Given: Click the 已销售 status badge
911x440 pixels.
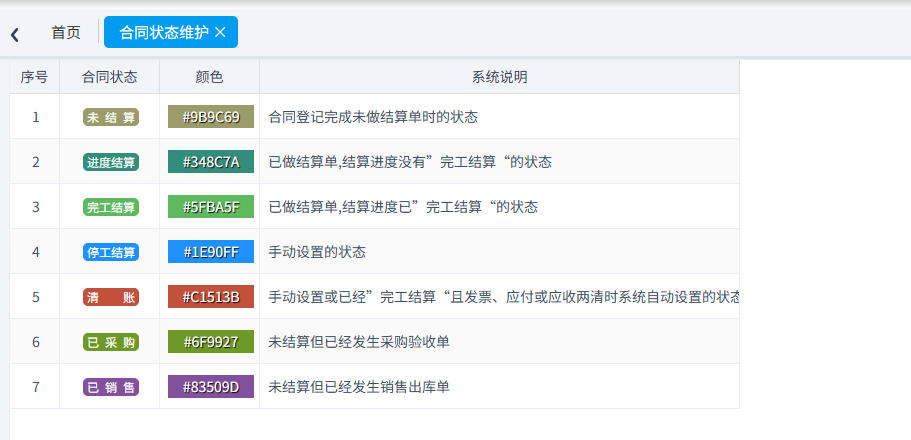Looking at the screenshot, I should [x=111, y=387].
